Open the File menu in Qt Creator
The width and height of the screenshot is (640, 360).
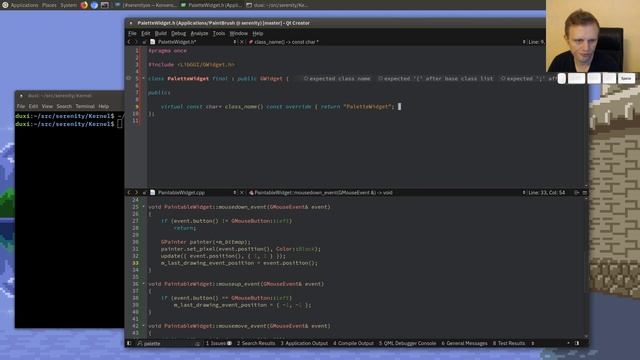pyautogui.click(x=132, y=33)
